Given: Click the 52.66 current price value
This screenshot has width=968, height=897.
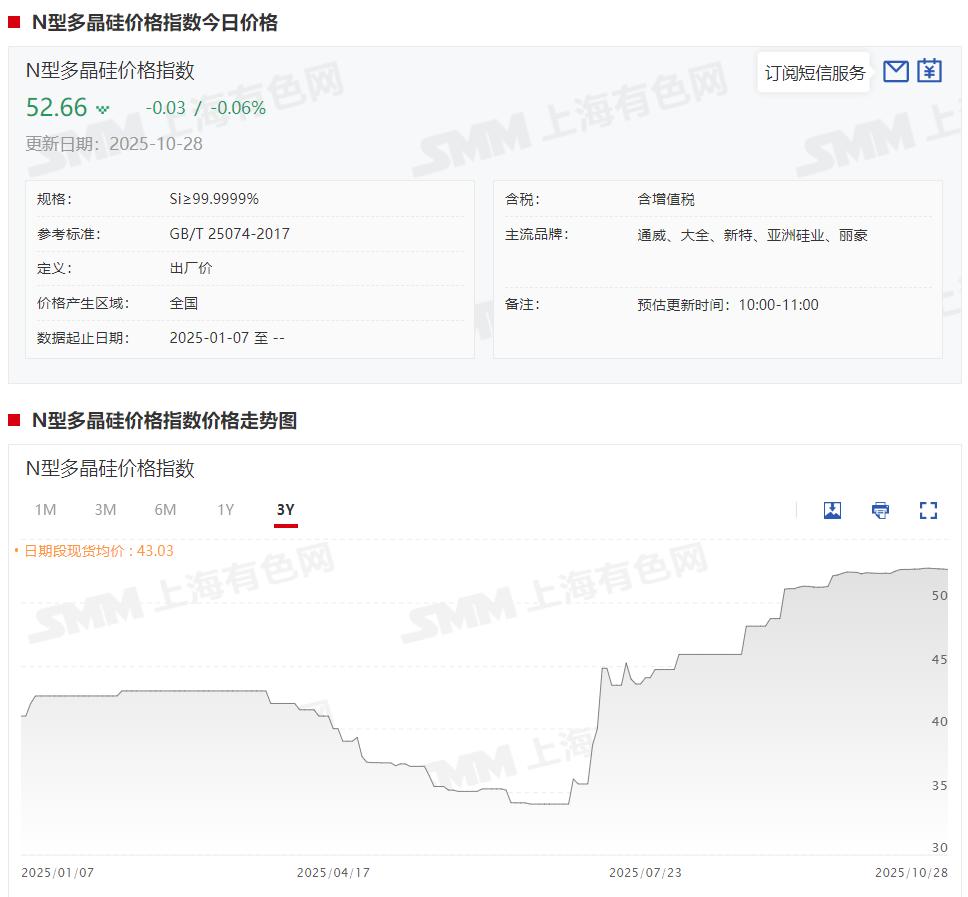Looking at the screenshot, I should click(57, 107).
